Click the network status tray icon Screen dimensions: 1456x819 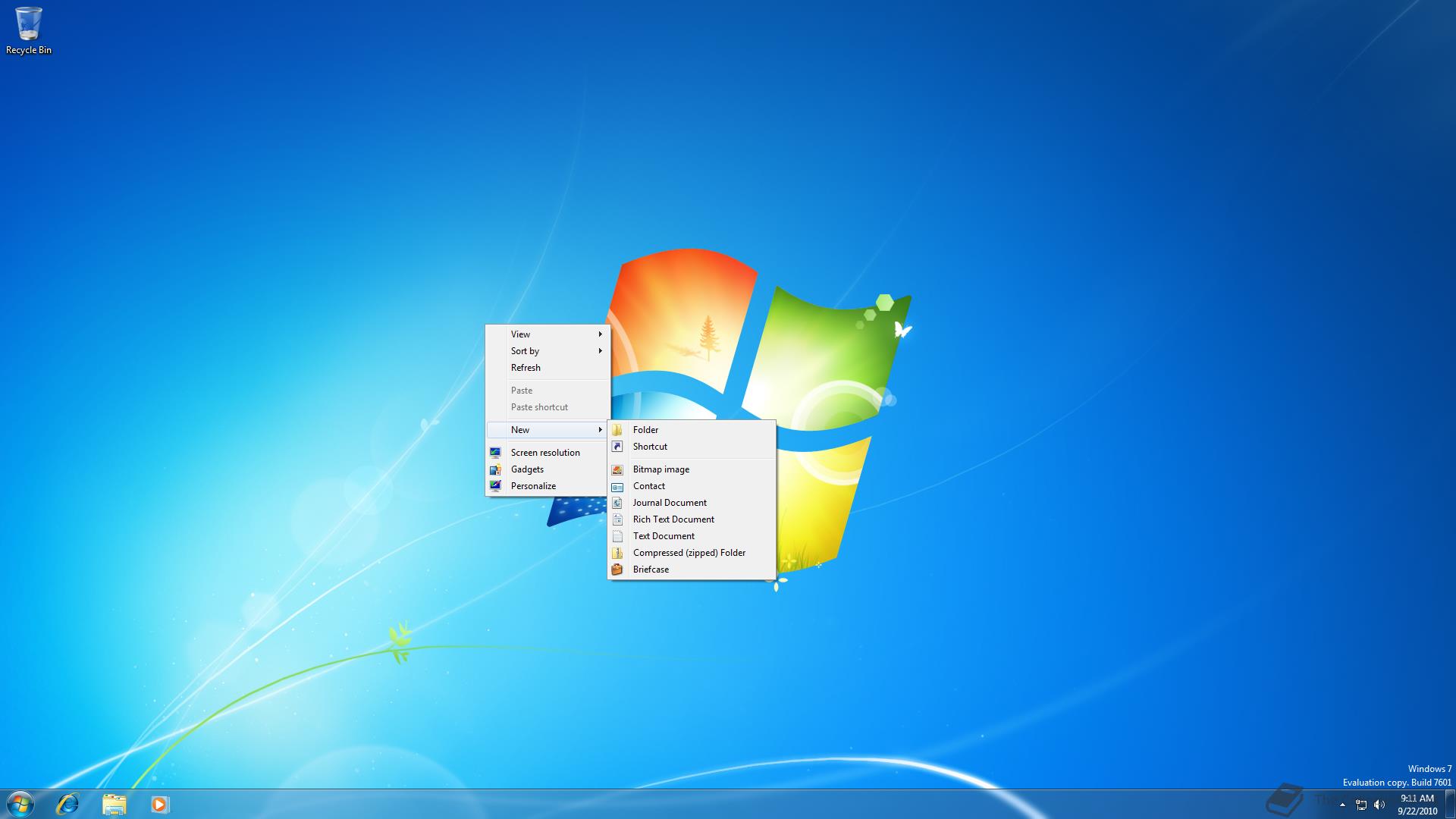tap(1361, 805)
